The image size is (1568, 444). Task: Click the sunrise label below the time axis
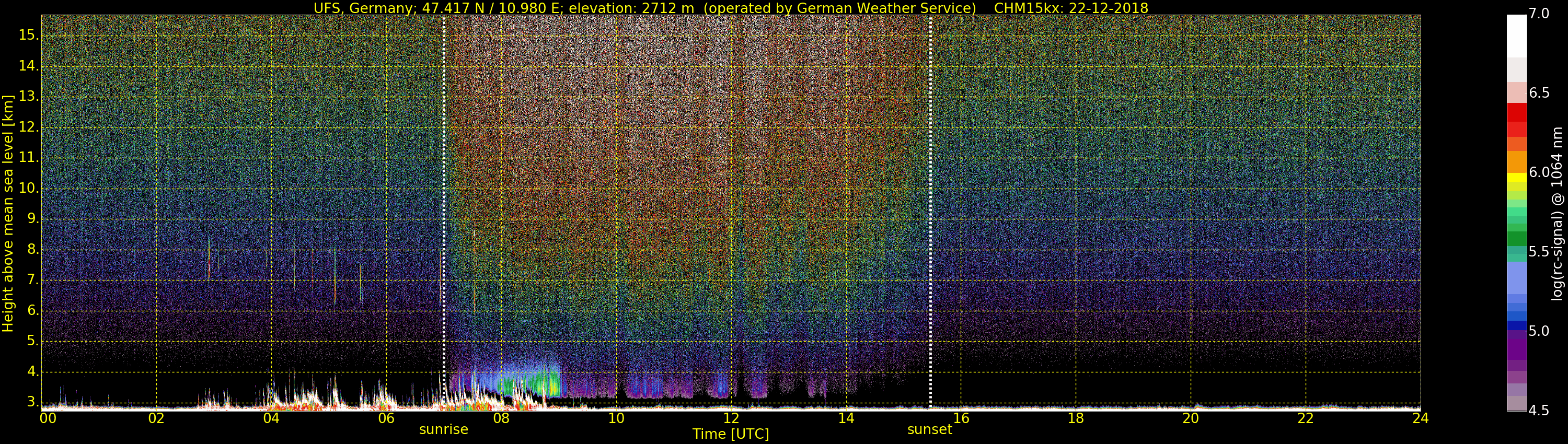coord(443,429)
